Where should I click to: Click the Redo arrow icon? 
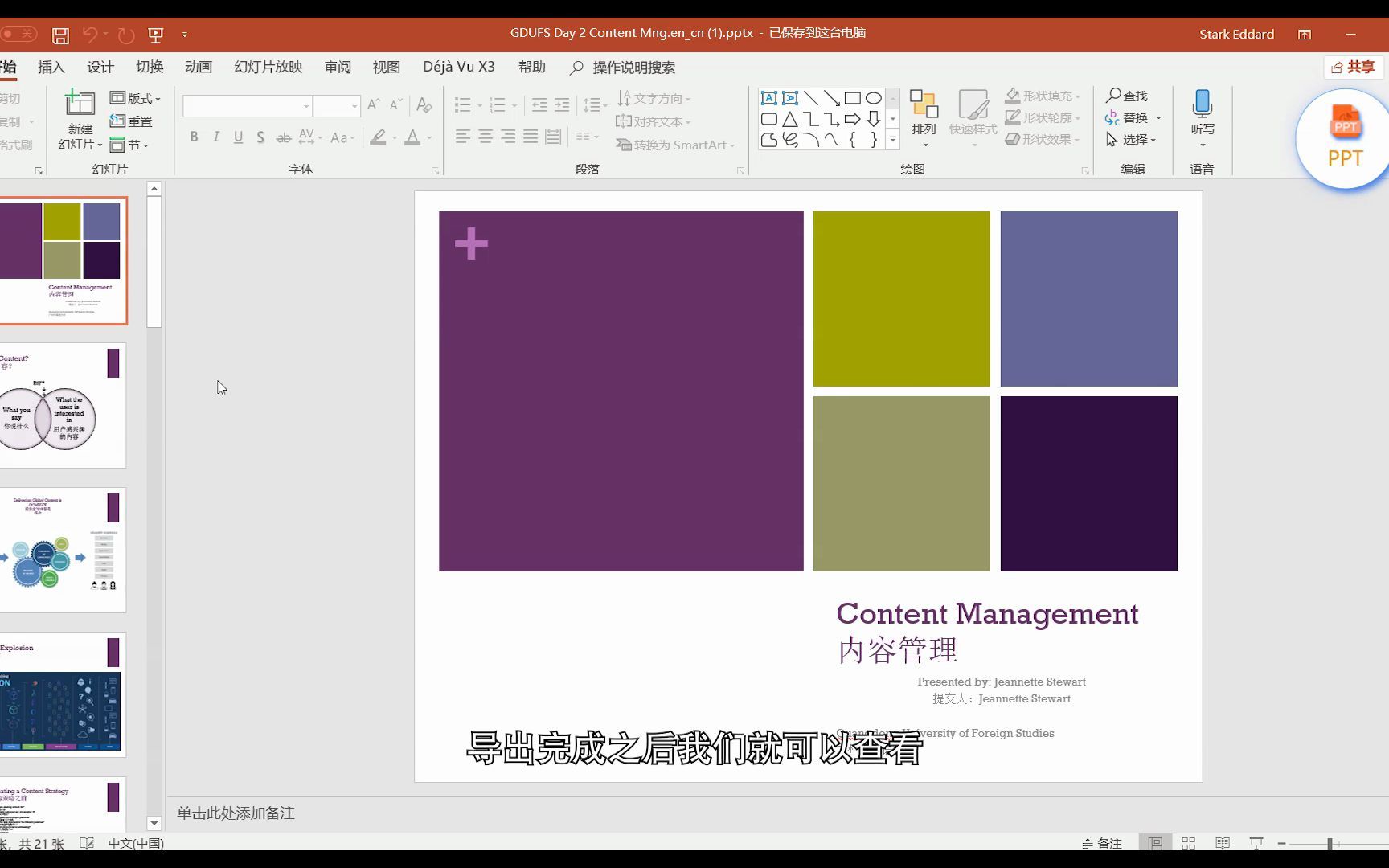(126, 35)
